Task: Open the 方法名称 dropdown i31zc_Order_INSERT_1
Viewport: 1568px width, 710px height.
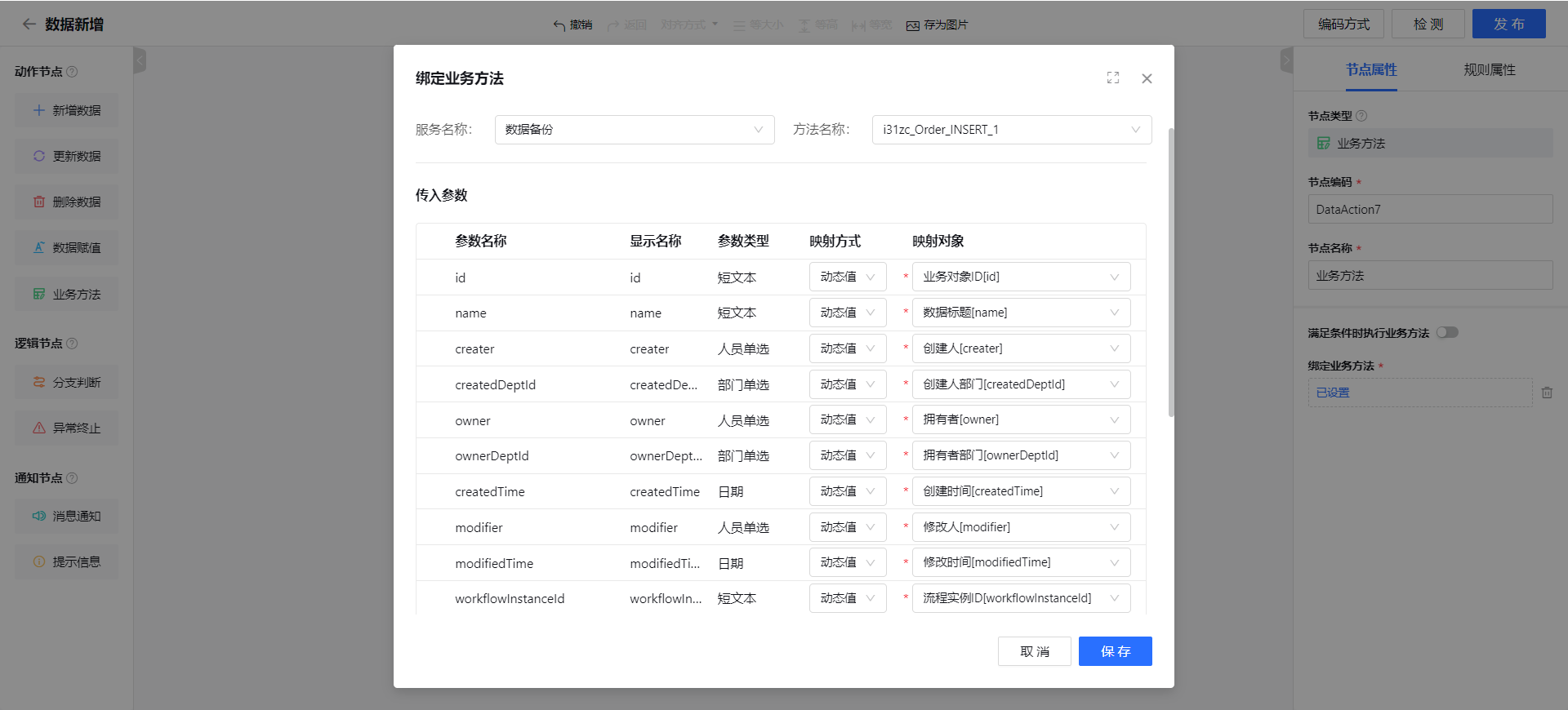Action: pos(1012,130)
